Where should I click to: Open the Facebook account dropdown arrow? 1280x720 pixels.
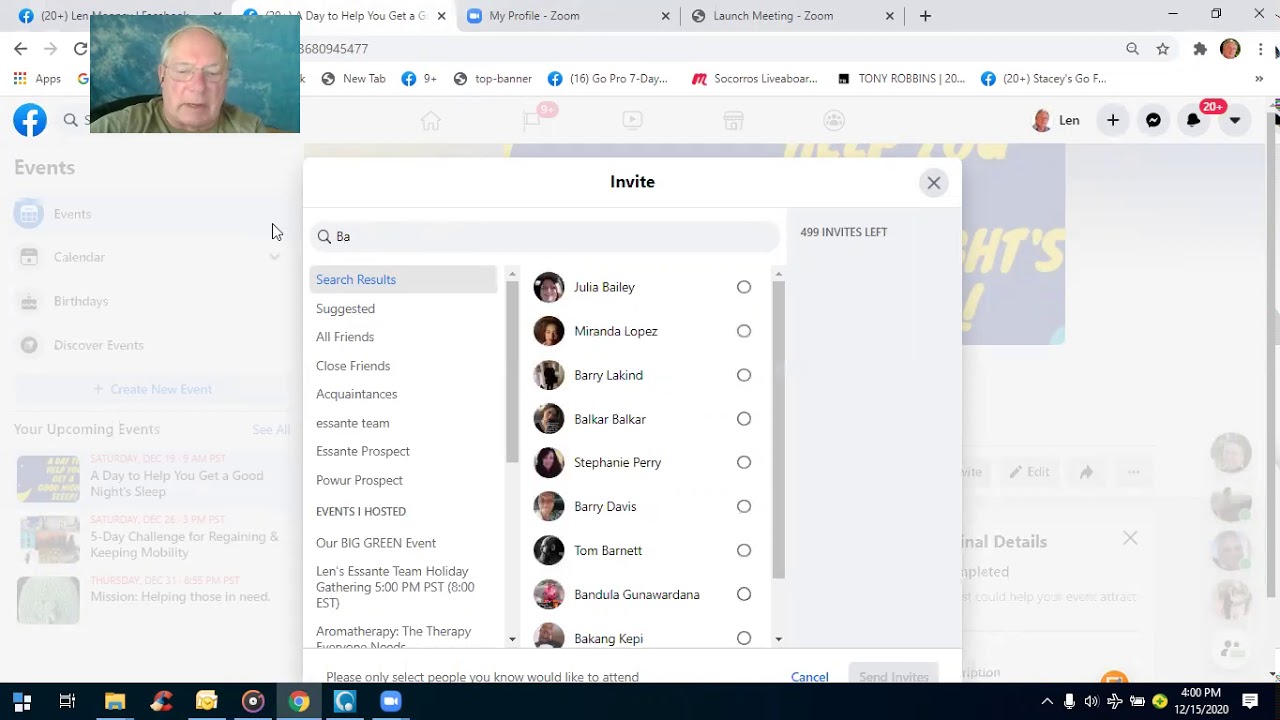[1235, 120]
